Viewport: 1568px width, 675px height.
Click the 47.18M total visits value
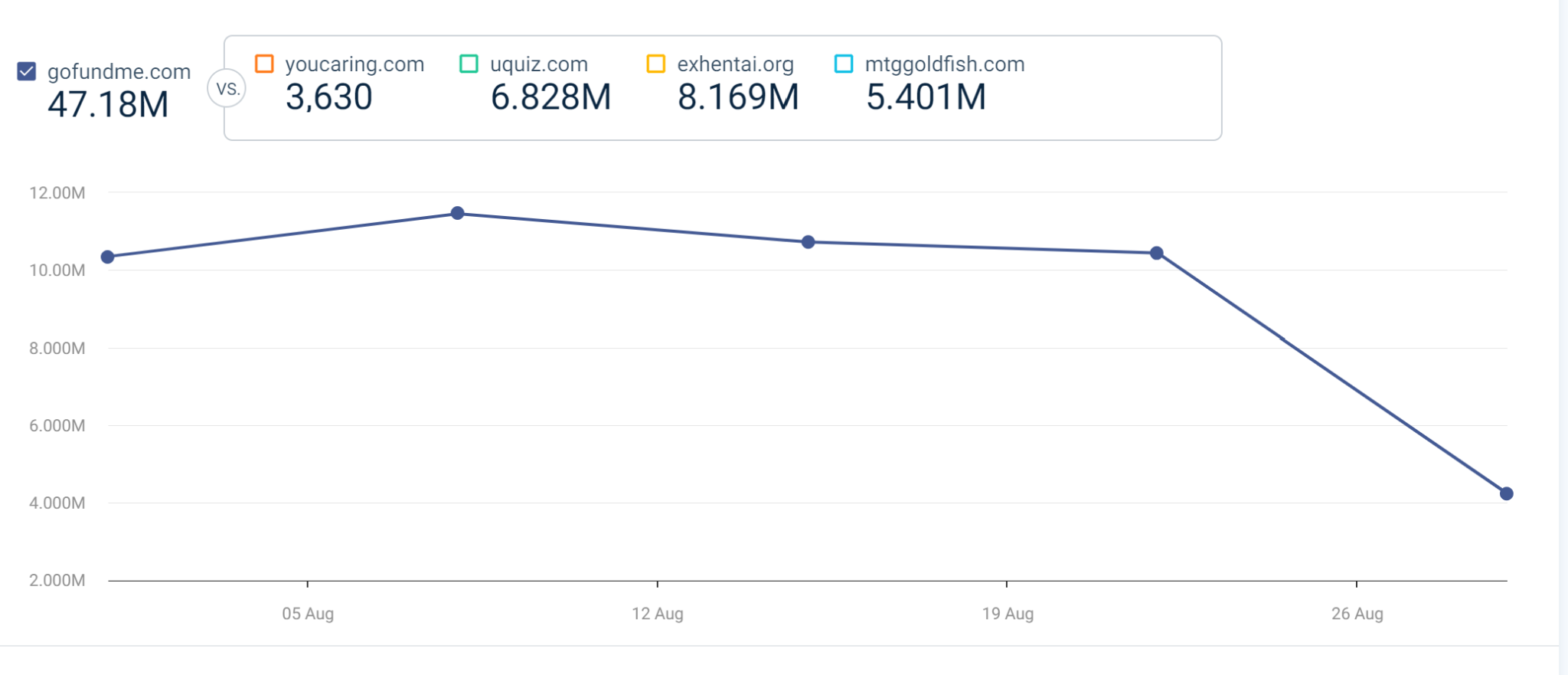(108, 104)
